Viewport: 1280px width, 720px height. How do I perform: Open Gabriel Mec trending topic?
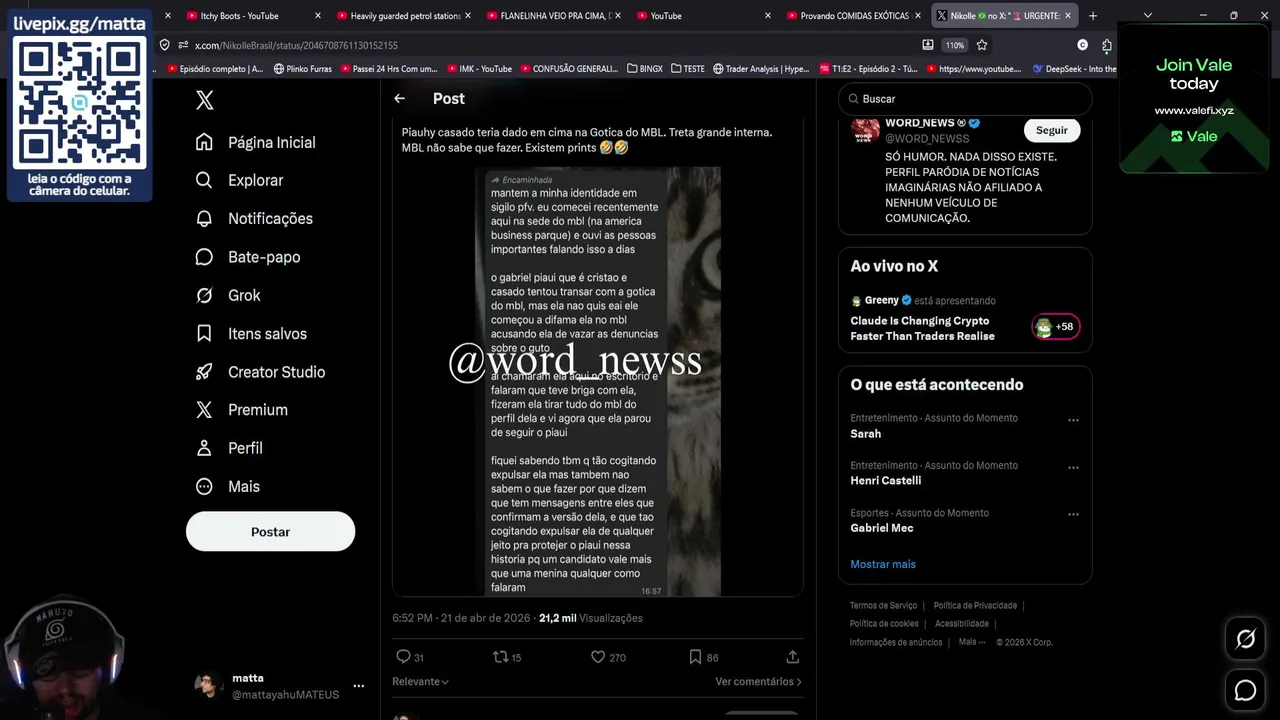(x=881, y=528)
